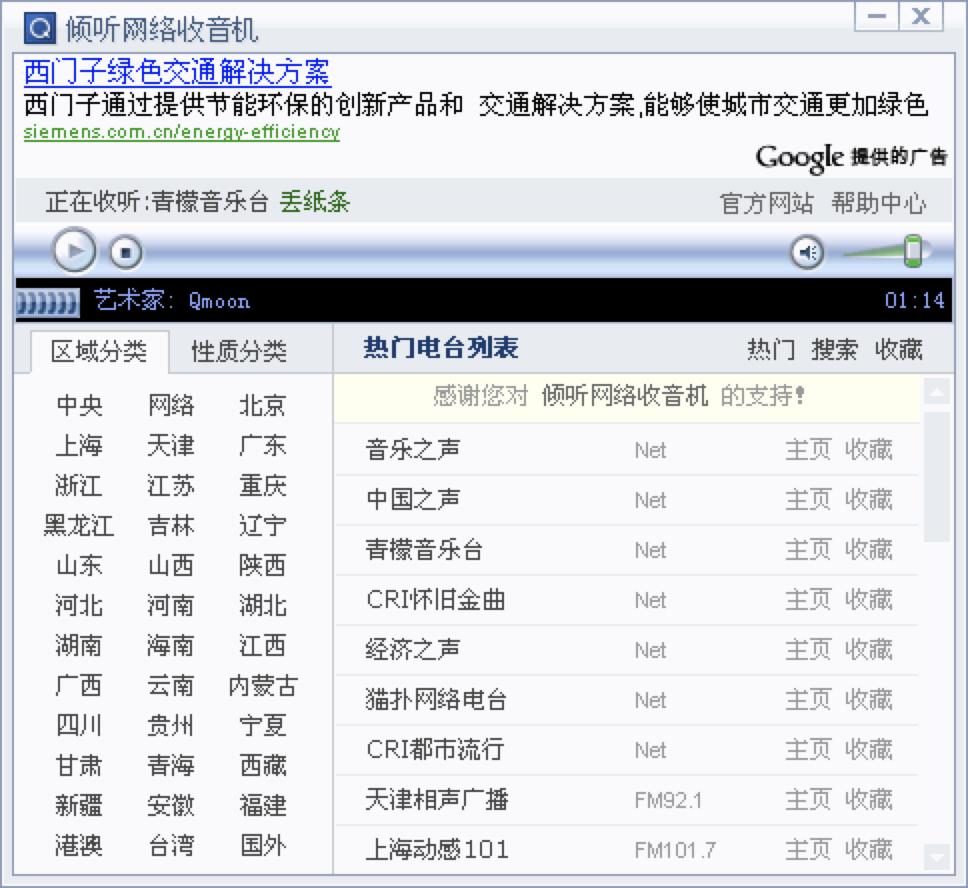Viewport: 968px width, 888px height.
Task: Open the 西门子绿色交通解决方案 ad link
Action: tap(177, 72)
